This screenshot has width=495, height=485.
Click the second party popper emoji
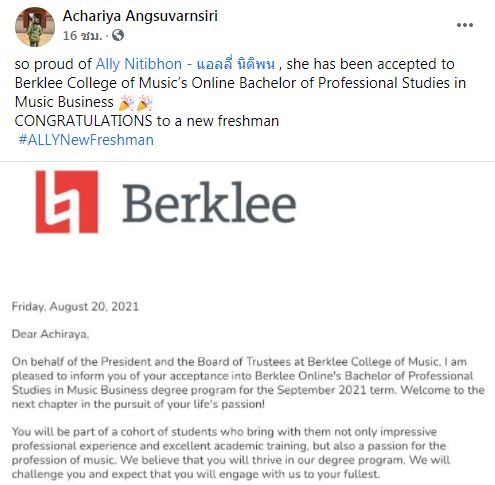145,103
